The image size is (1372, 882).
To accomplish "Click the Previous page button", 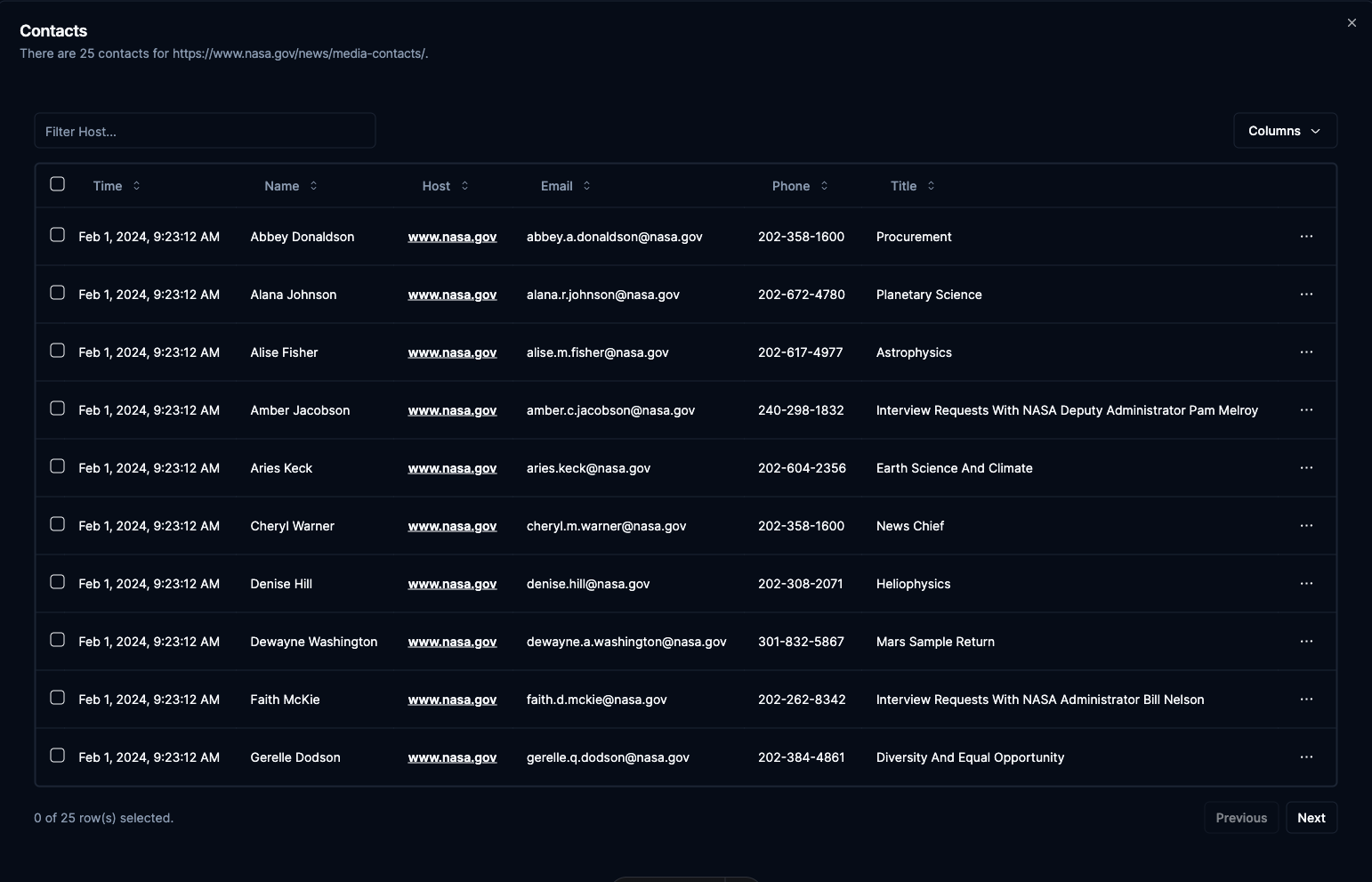I will pyautogui.click(x=1240, y=817).
